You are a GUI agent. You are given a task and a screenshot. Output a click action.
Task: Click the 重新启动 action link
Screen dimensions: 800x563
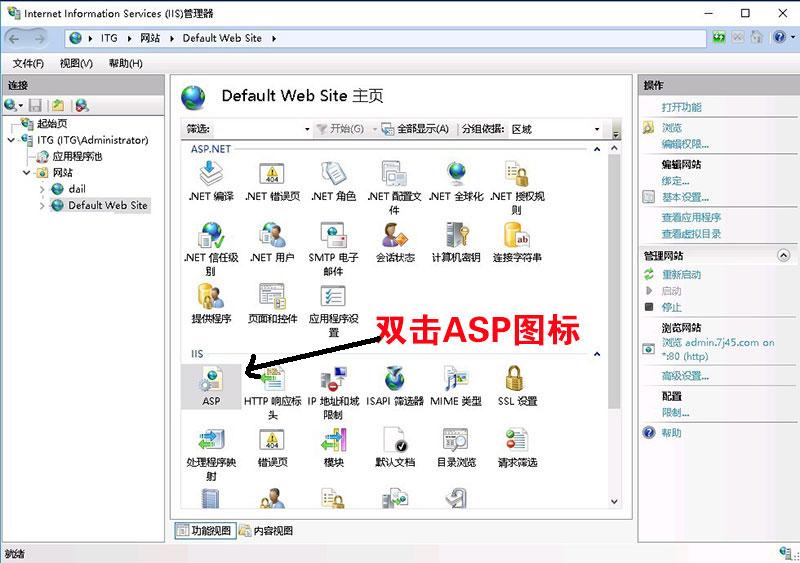pos(681,275)
